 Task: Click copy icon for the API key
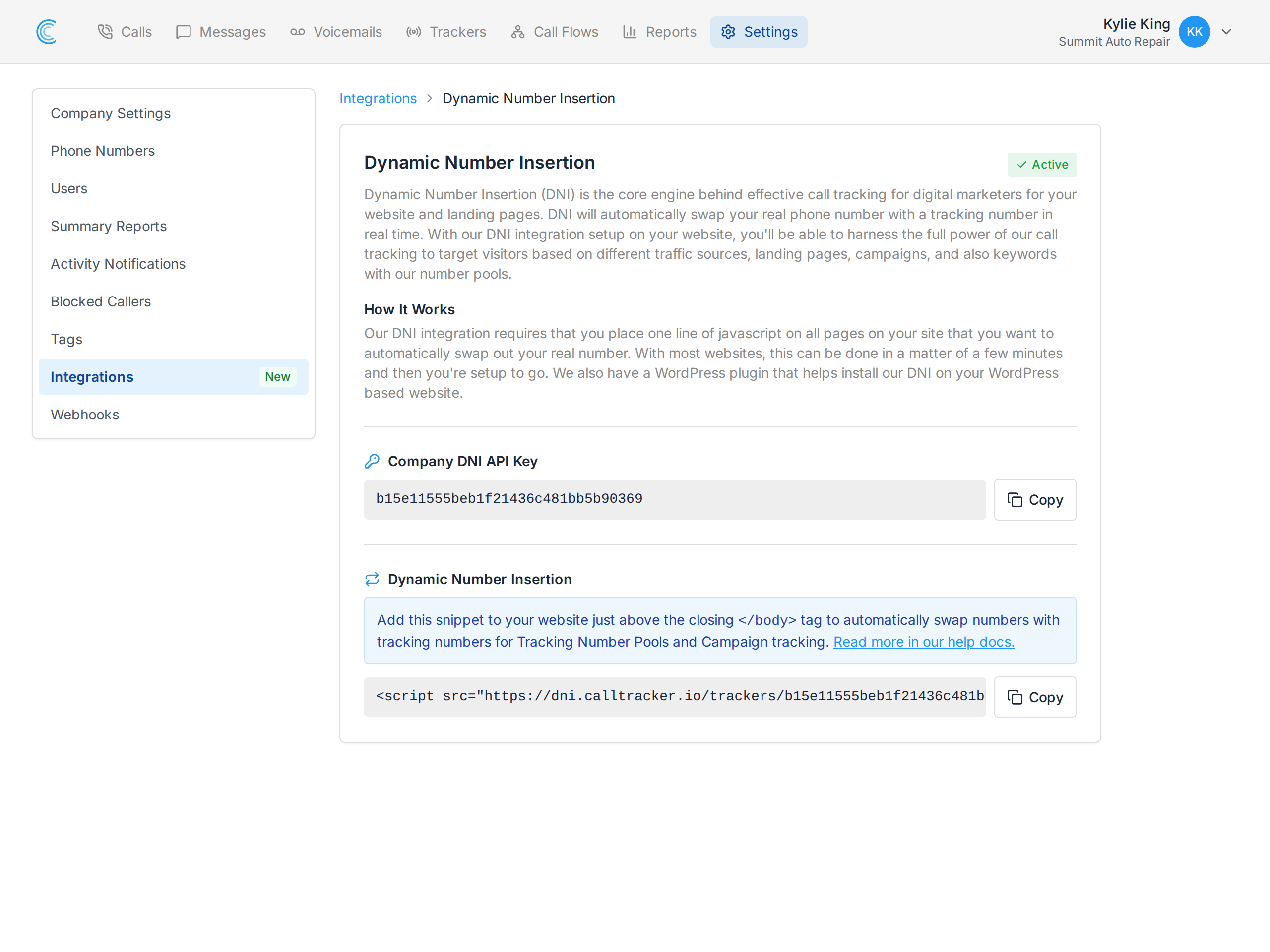tap(1015, 500)
